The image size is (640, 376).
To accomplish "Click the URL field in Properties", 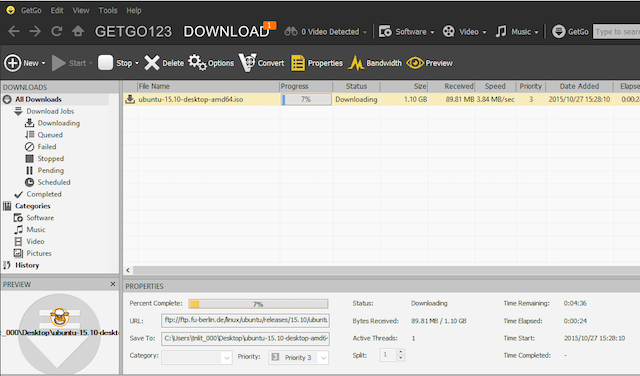I will [245, 320].
